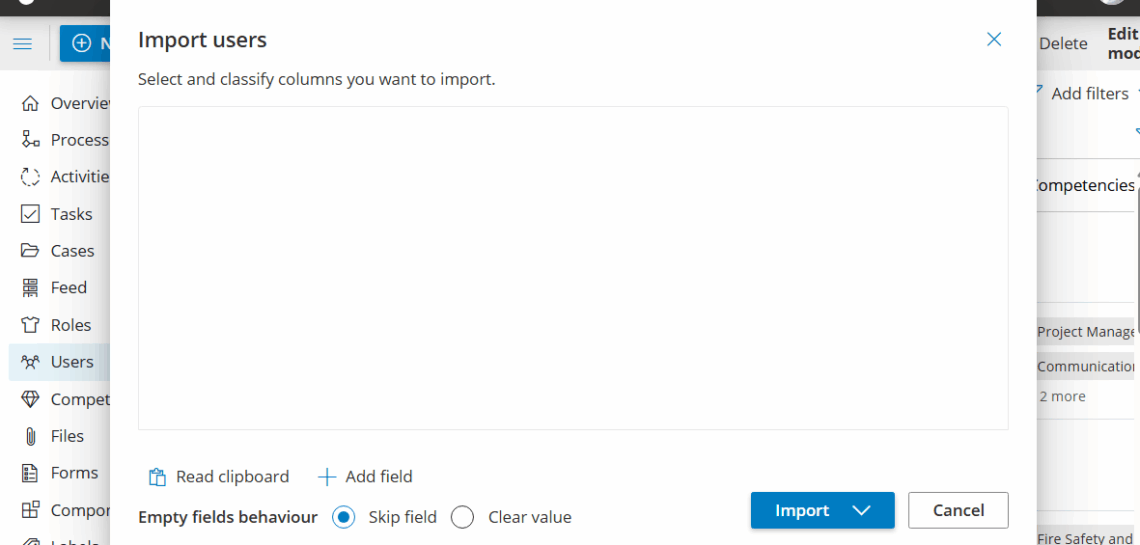
Task: Expand the 2 more competencies link
Action: click(1062, 397)
